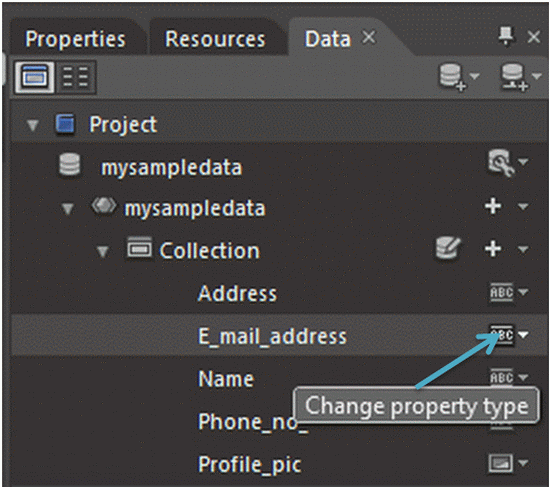
Task: Open add options dropdown on Collection row
Action: (x=523, y=249)
